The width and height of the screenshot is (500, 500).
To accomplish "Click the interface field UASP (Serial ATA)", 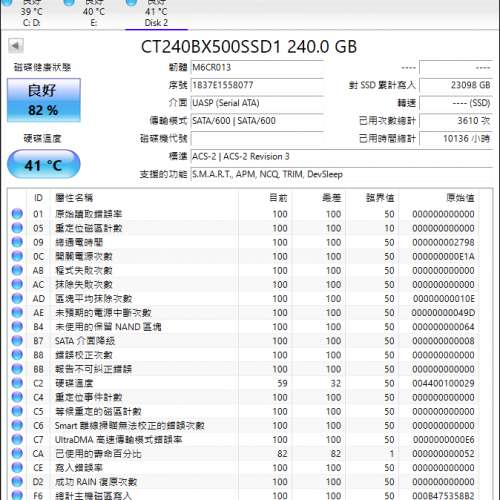I will click(x=257, y=103).
